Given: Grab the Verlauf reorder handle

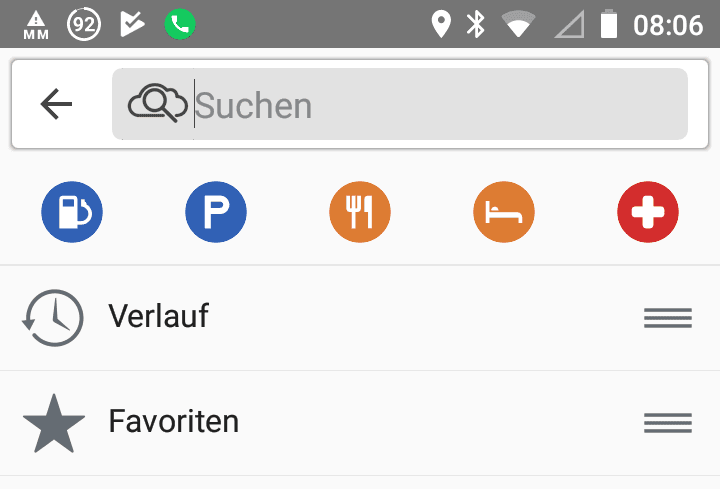Looking at the screenshot, I should point(668,318).
